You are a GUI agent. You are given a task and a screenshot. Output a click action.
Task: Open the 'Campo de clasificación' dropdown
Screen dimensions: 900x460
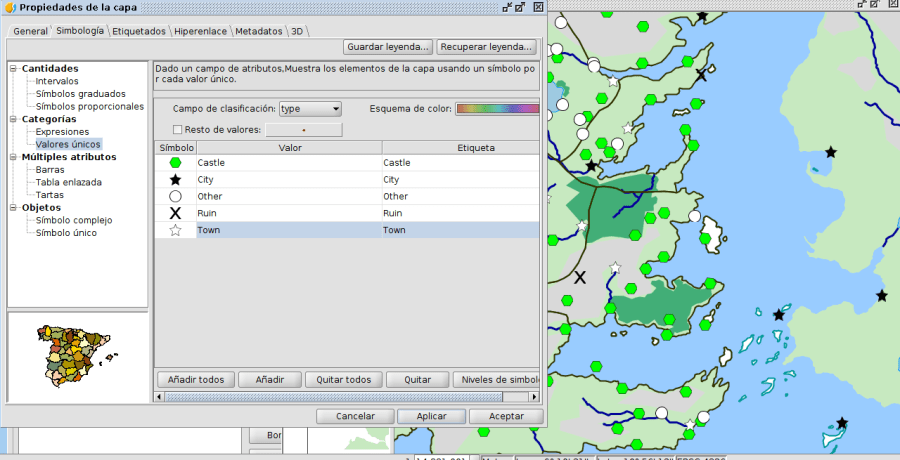(x=310, y=108)
